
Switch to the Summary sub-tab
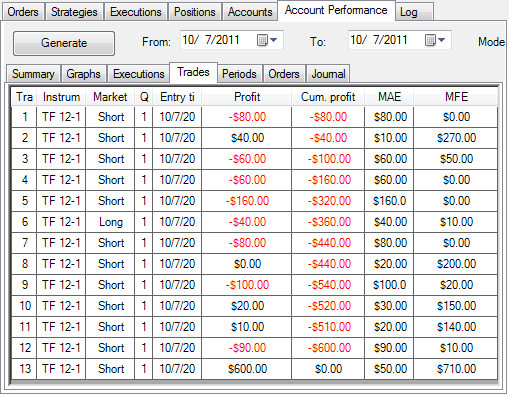(33, 74)
